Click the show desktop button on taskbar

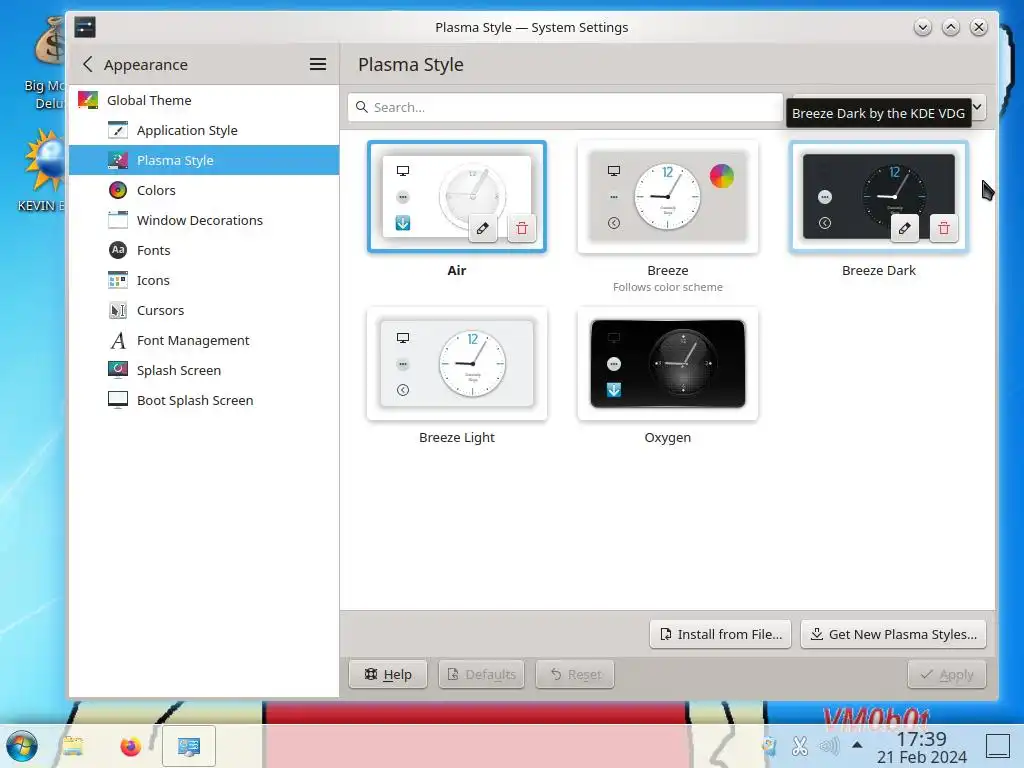point(998,745)
